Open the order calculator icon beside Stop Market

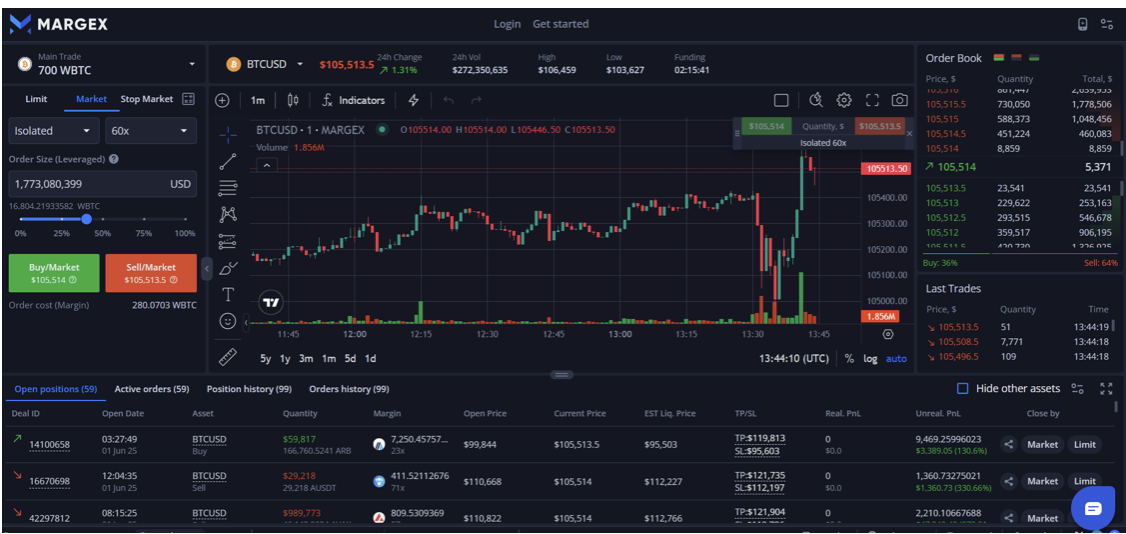(188, 99)
